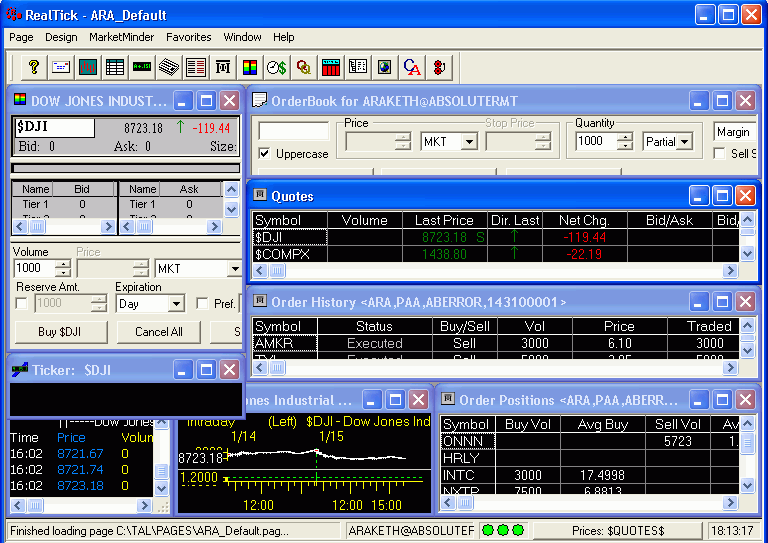
Task: Click the overlapping Q letters toolbar icon
Action: tap(304, 67)
